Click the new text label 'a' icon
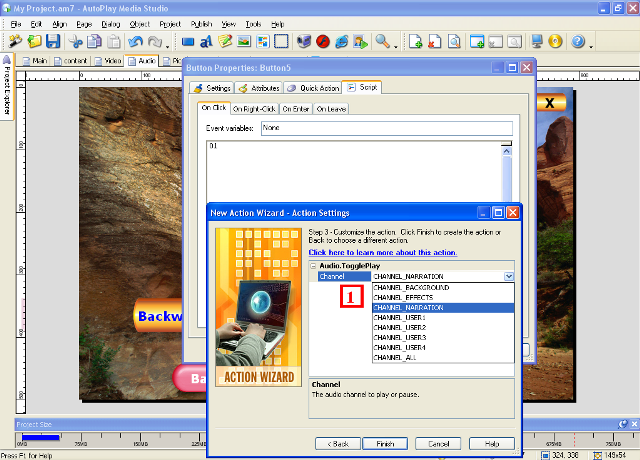 (x=206, y=42)
